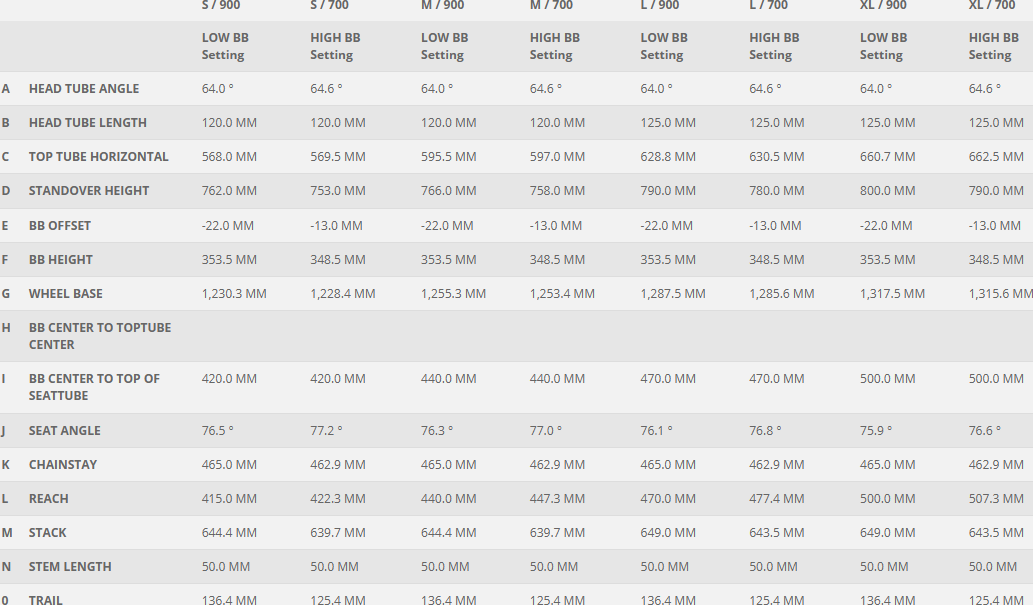Click the CHAINSTAY row label

point(63,465)
